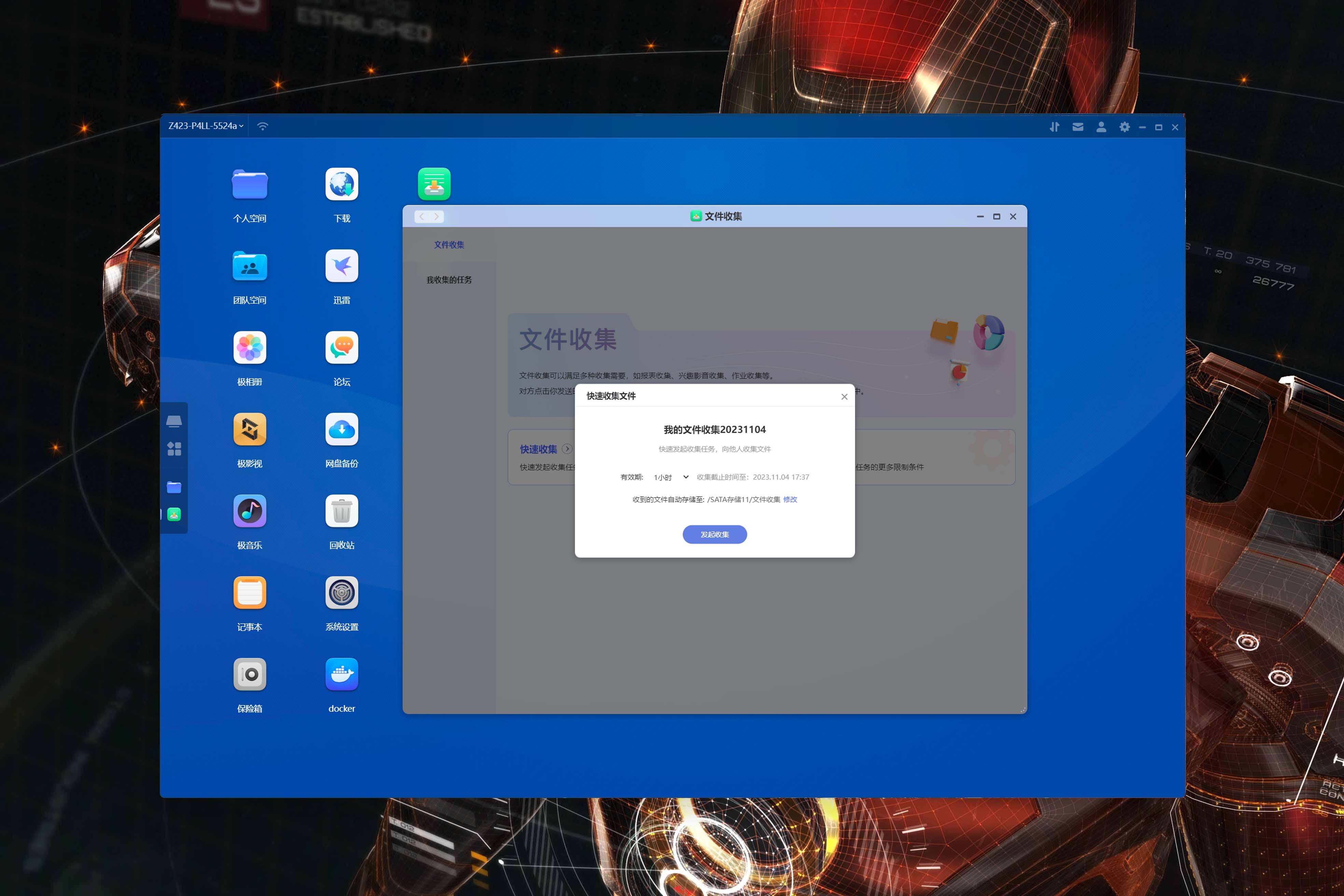Open the 极相册 photo app

point(250,347)
